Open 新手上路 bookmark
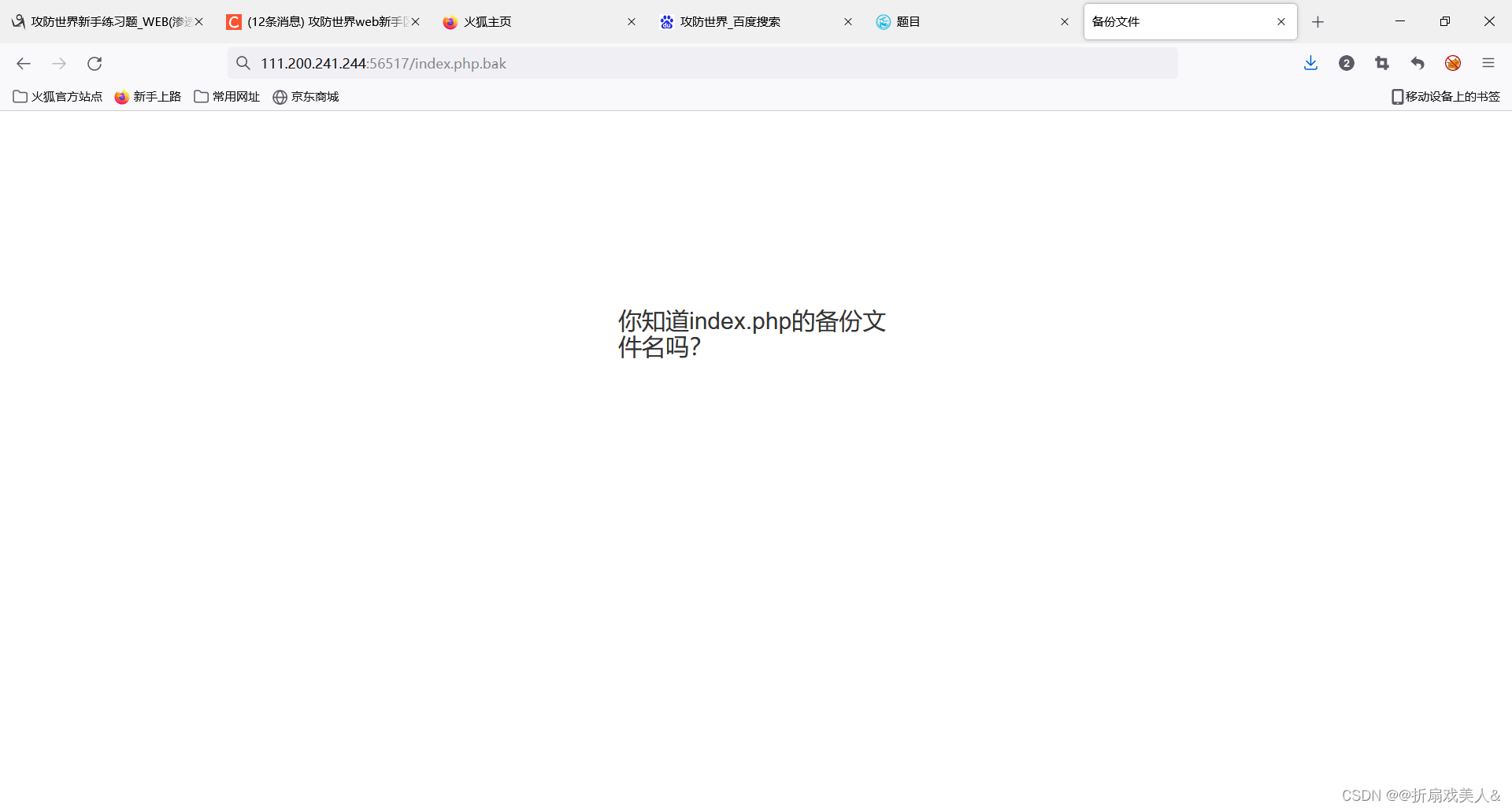1512x811 pixels. [x=147, y=96]
